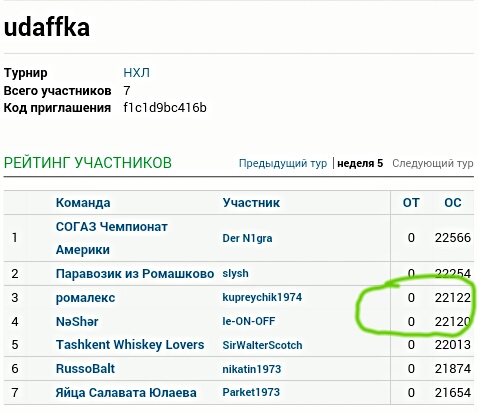Go to Предыдущий тур
The image size is (478, 412).
(283, 163)
